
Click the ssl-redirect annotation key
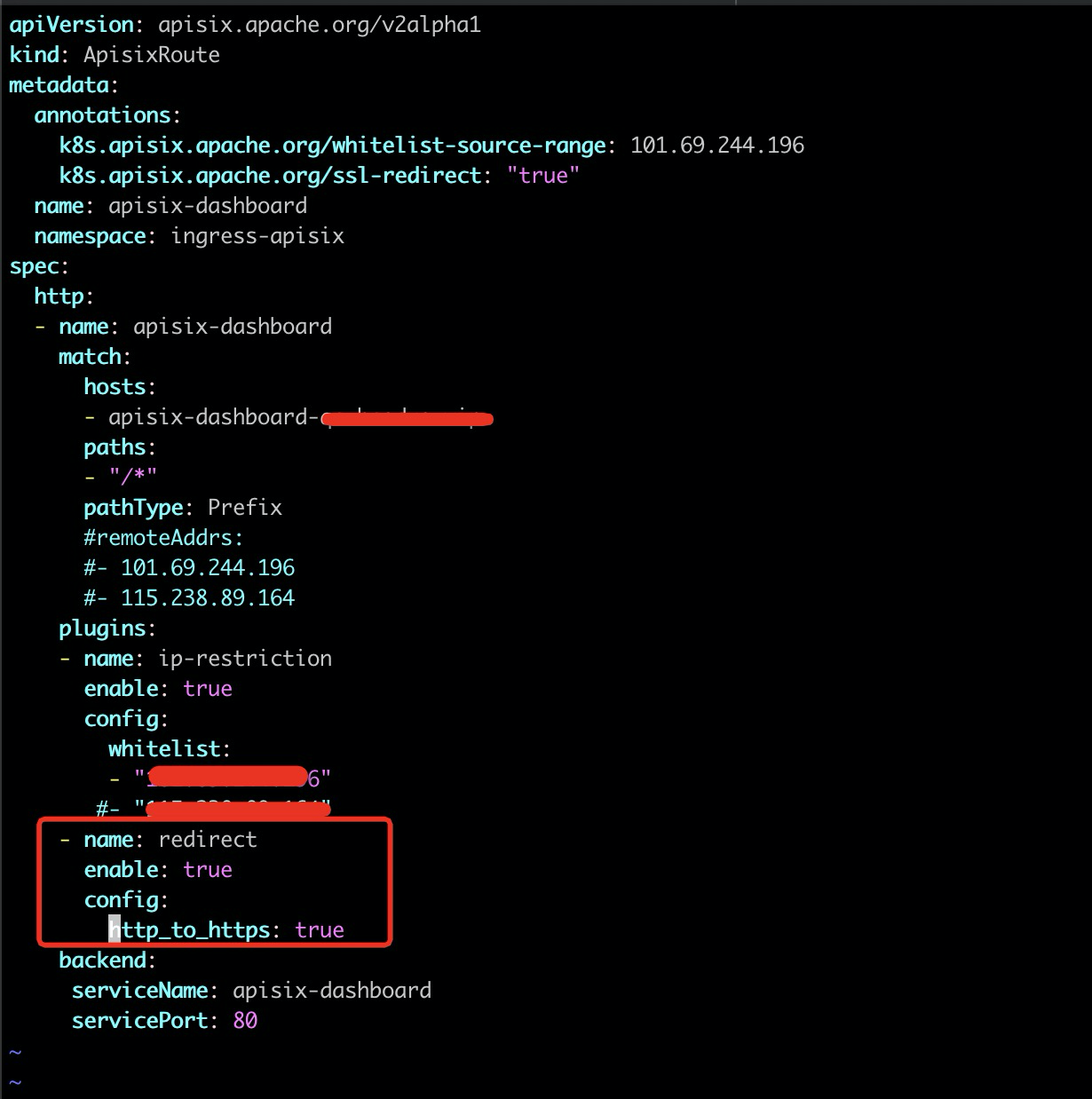point(270,176)
